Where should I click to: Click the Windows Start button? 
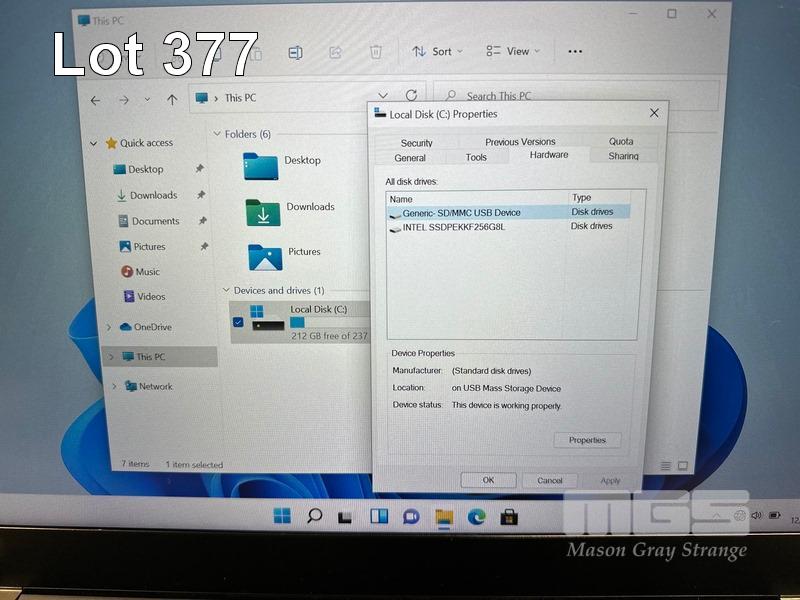click(283, 516)
